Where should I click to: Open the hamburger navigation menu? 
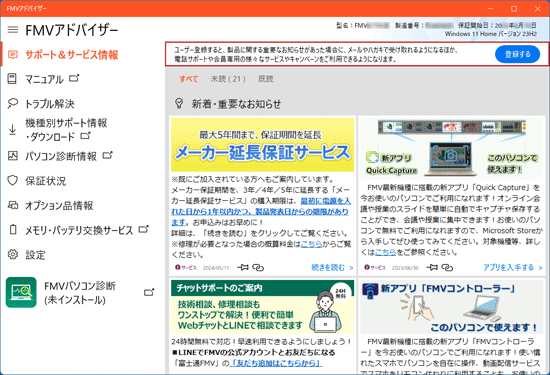13,29
